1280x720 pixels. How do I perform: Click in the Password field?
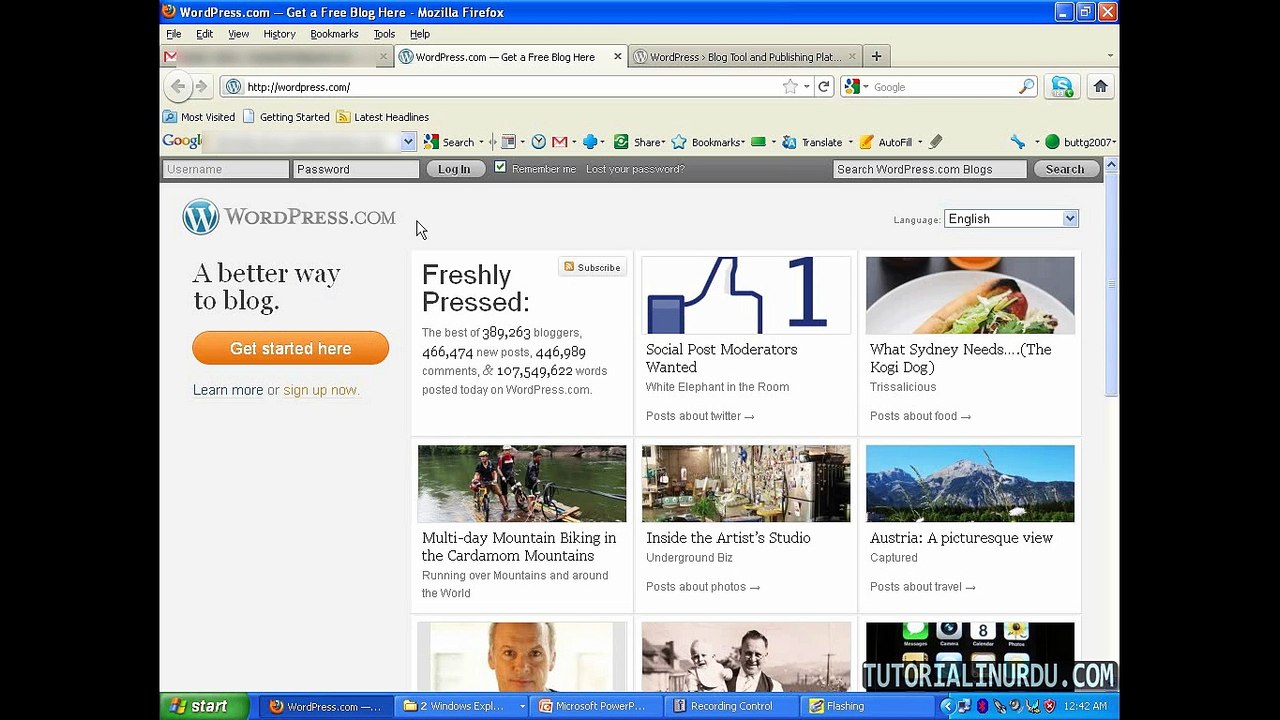[356, 169]
